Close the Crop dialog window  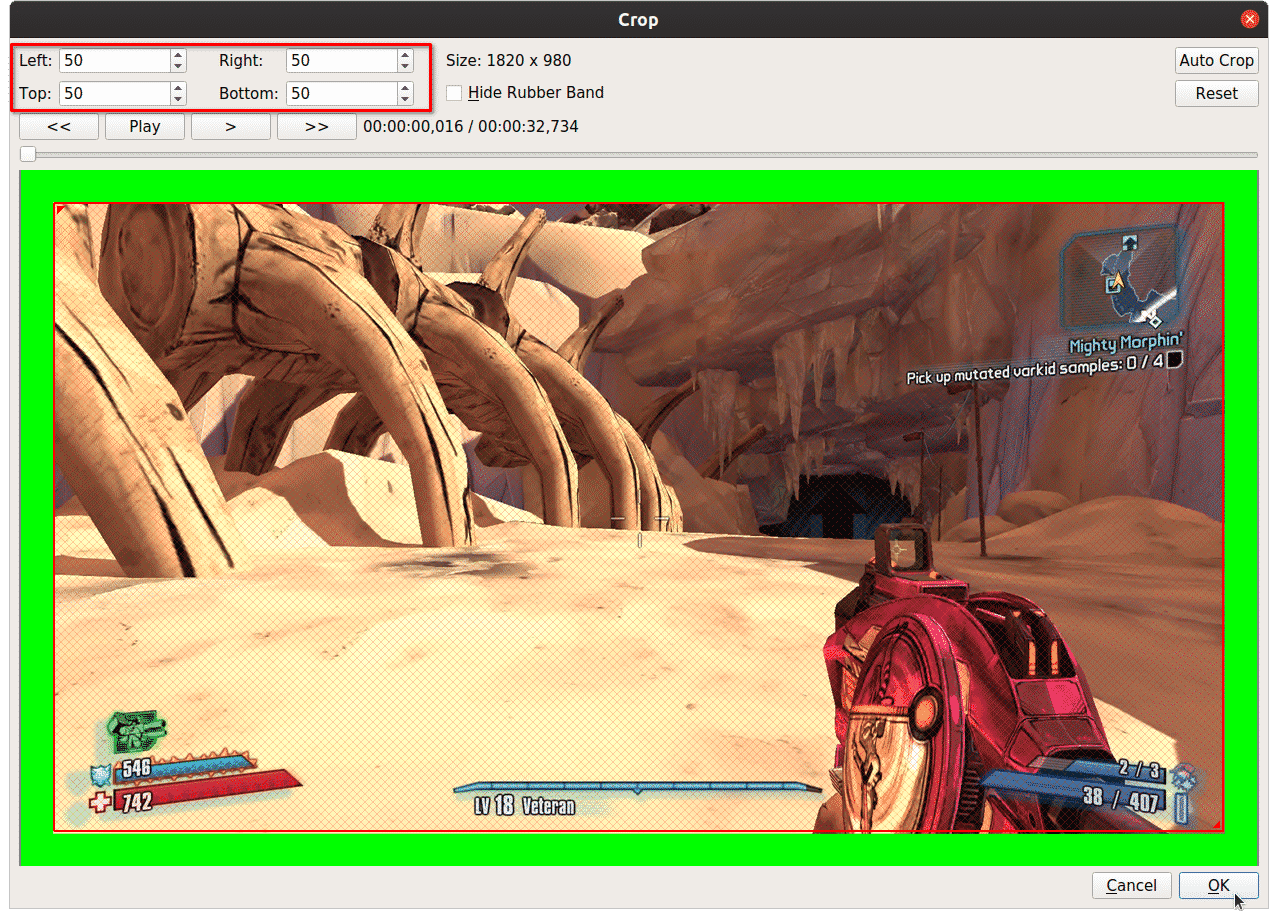(x=1249, y=19)
